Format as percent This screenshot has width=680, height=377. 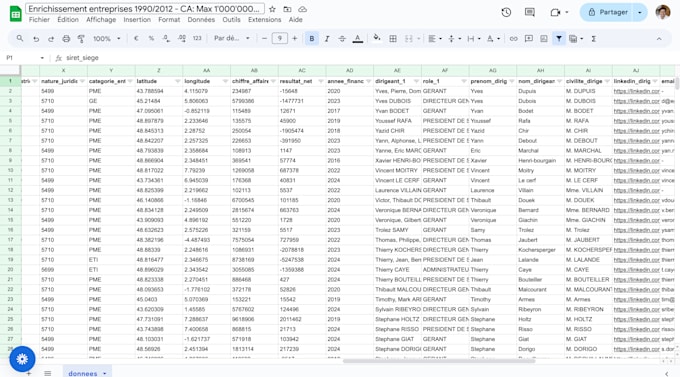point(151,39)
